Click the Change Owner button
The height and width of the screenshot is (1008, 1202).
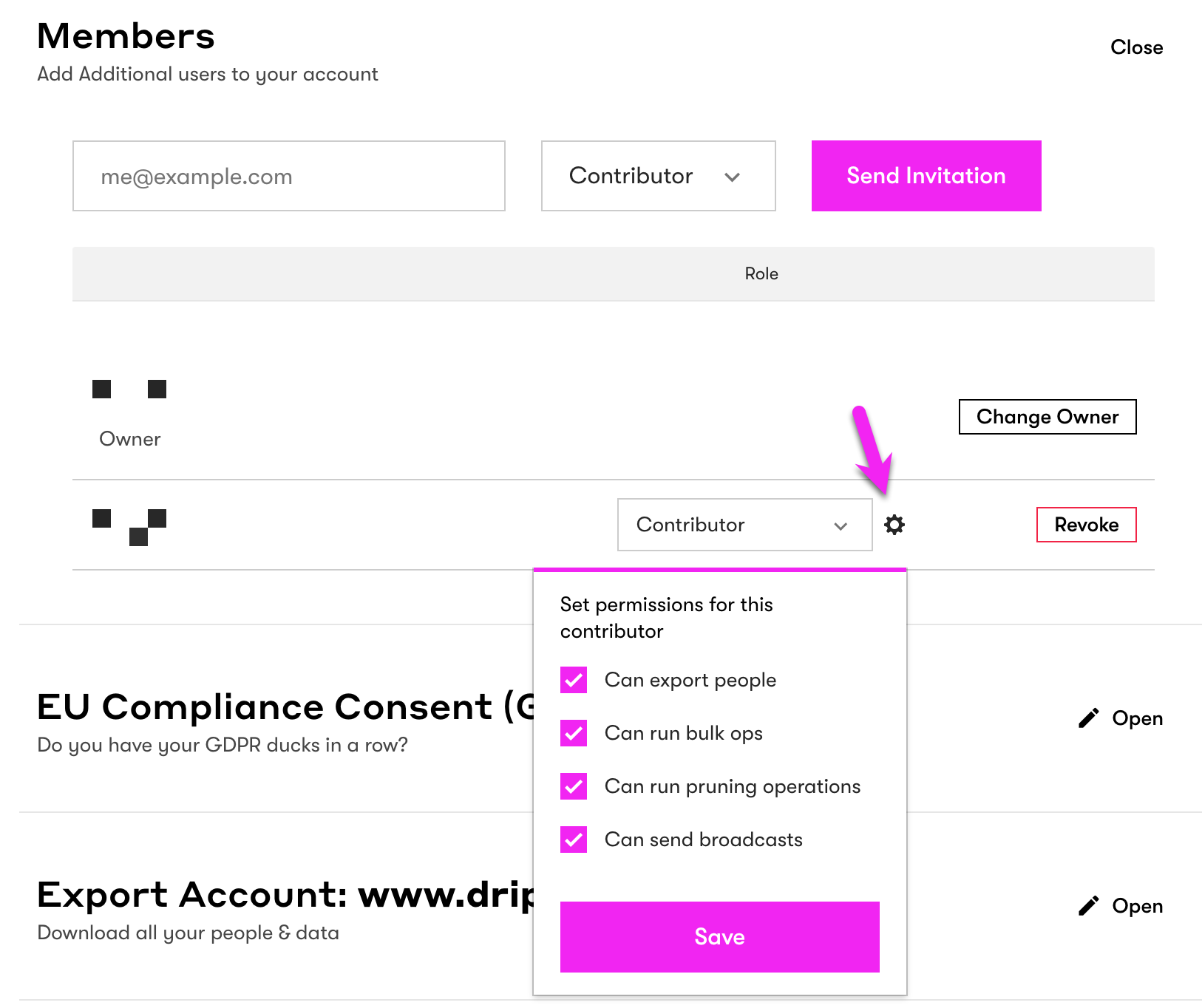pyautogui.click(x=1047, y=417)
